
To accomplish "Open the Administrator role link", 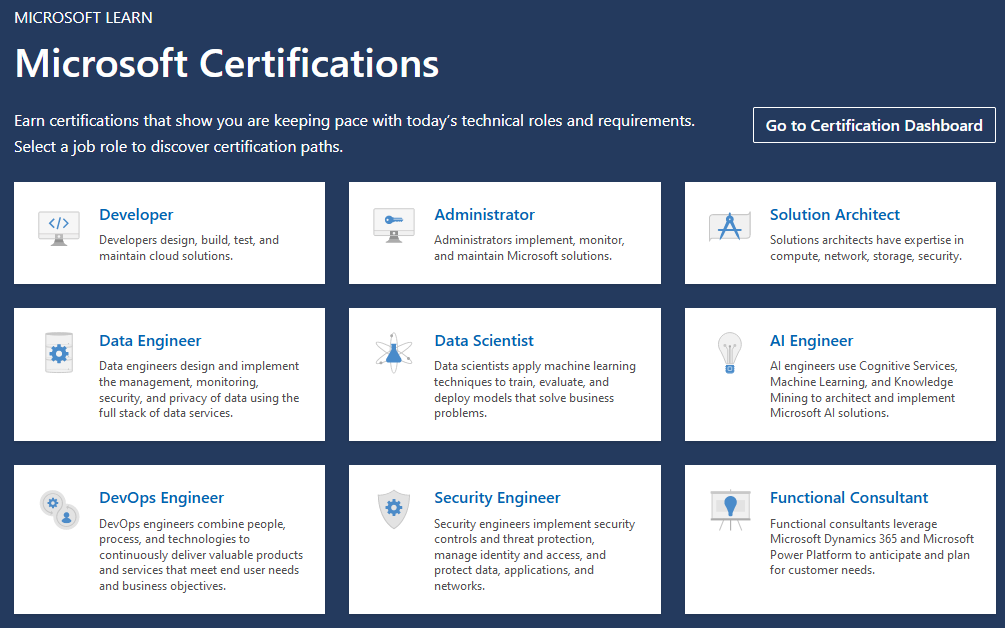I will (484, 215).
